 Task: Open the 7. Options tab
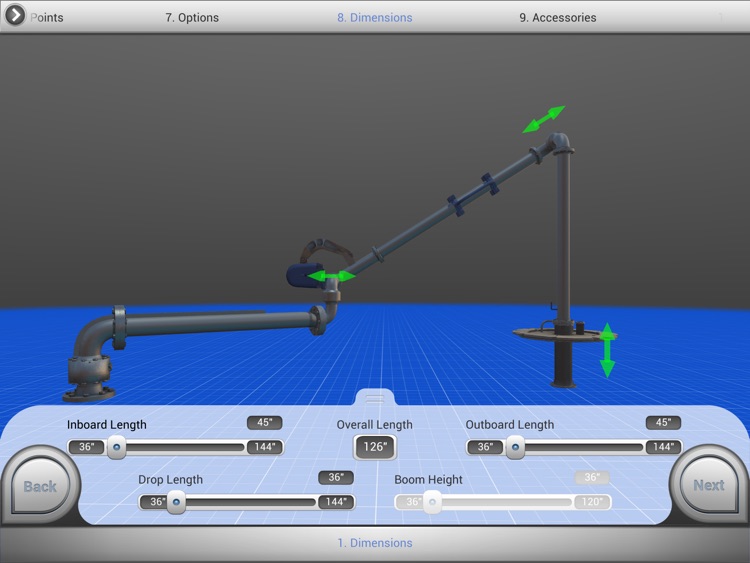pos(191,17)
